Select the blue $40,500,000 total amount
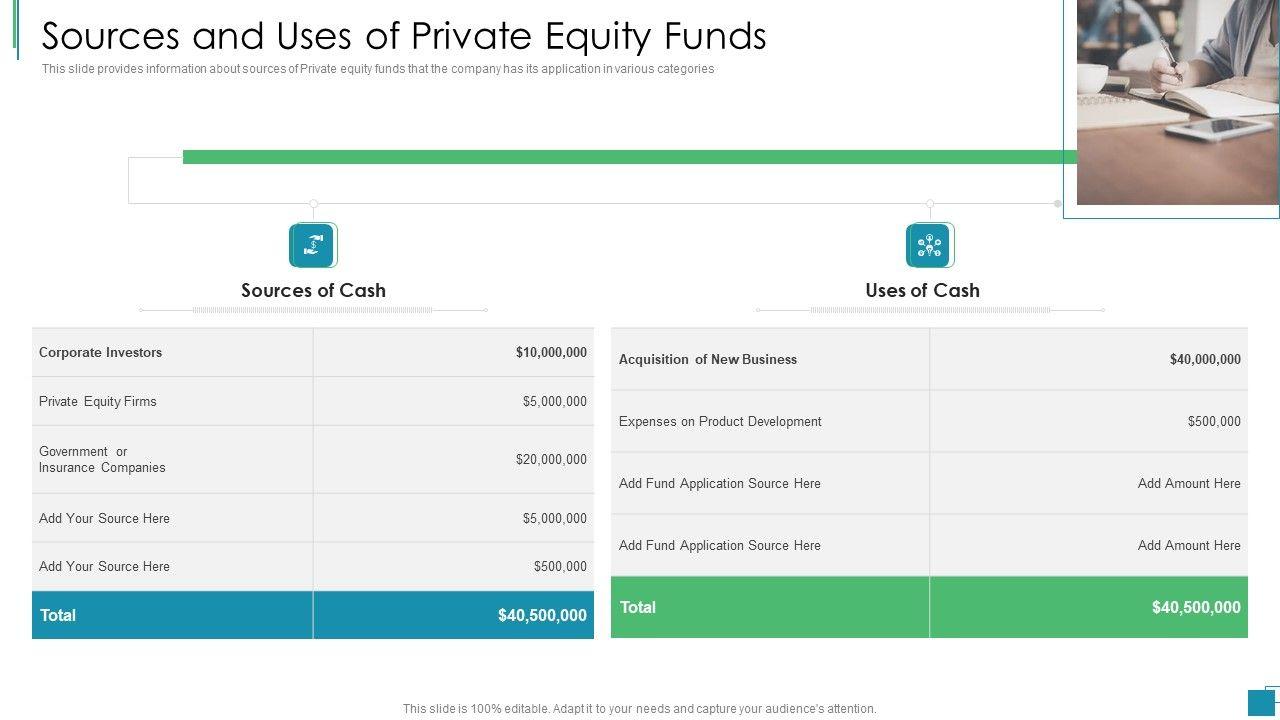Viewport: 1280px width, 720px height. click(542, 615)
